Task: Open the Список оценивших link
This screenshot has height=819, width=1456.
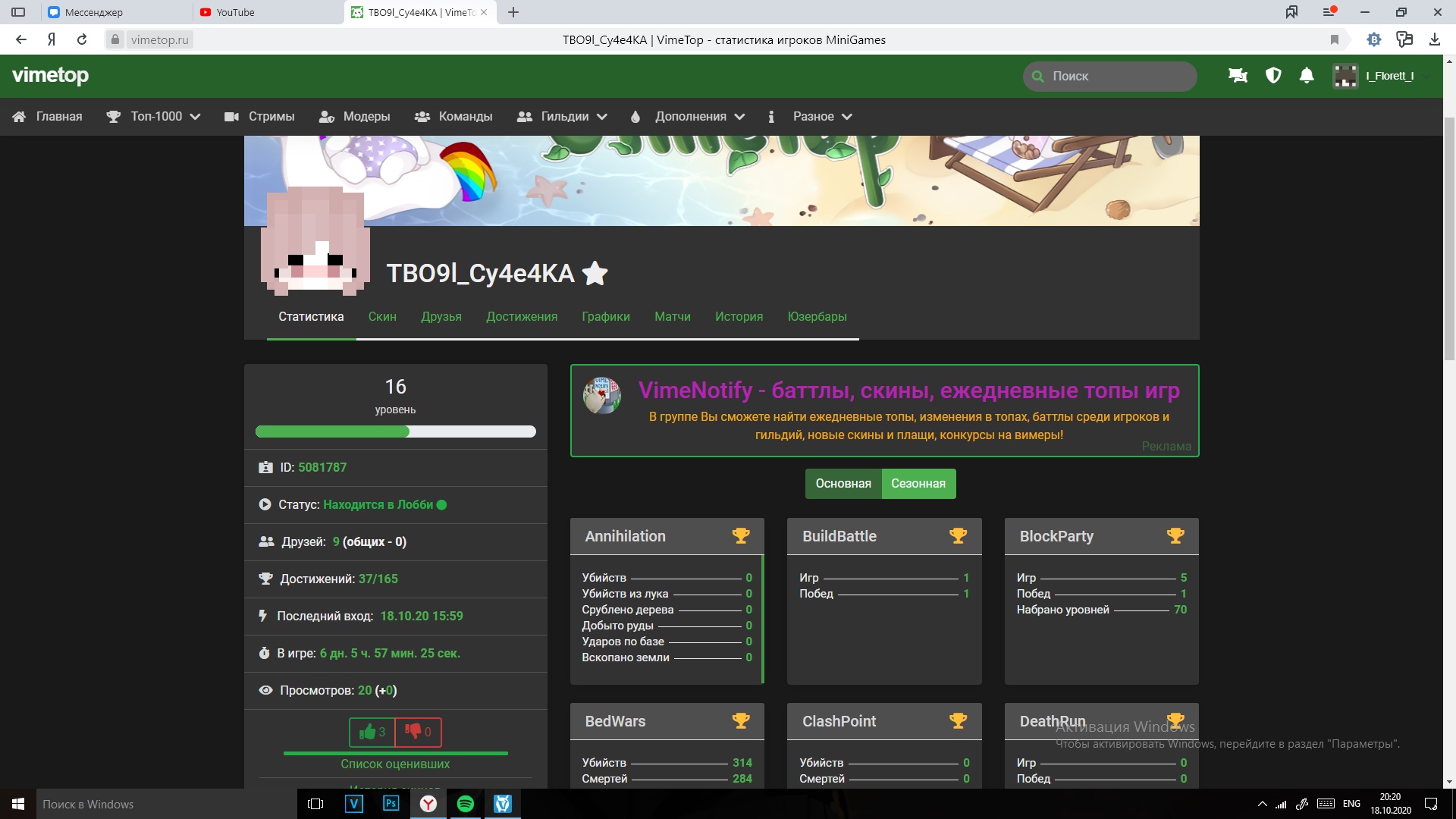Action: click(395, 764)
